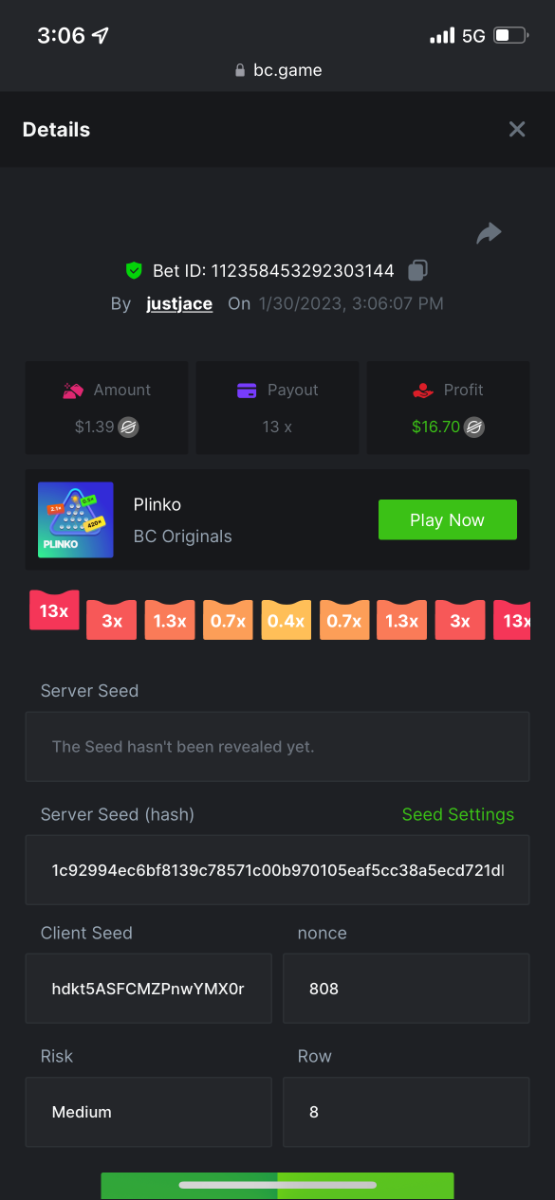Tap the nonce field showing 808
This screenshot has height=1200, width=555.
coord(406,988)
